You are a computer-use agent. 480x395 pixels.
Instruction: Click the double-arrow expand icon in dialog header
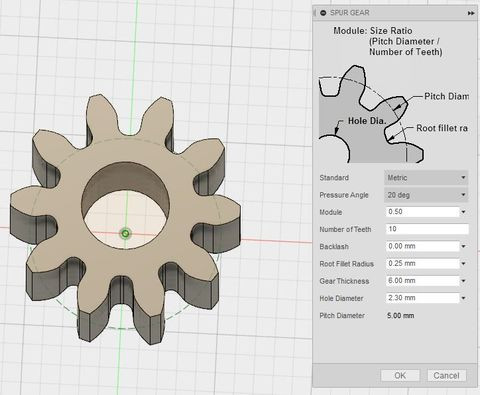coord(471,13)
